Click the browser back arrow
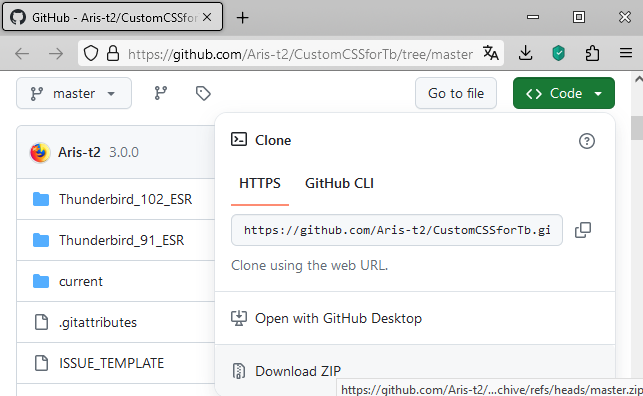The height and width of the screenshot is (396, 643). (22, 54)
